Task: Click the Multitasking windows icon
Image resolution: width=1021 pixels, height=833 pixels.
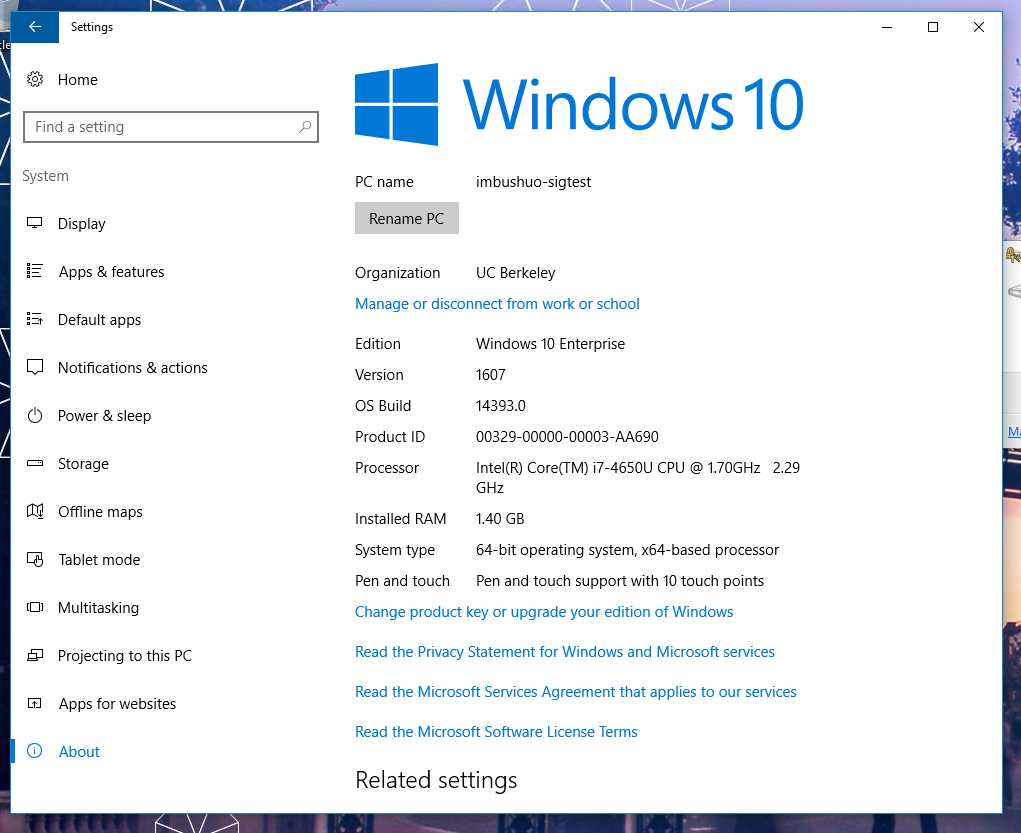Action: (x=34, y=607)
